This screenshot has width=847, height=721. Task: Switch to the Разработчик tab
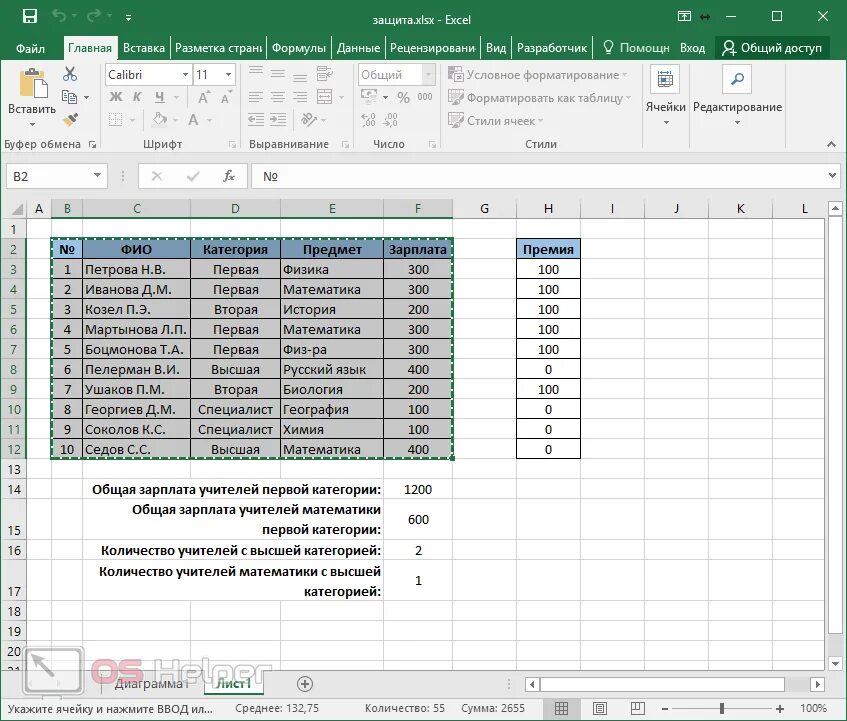pos(552,48)
